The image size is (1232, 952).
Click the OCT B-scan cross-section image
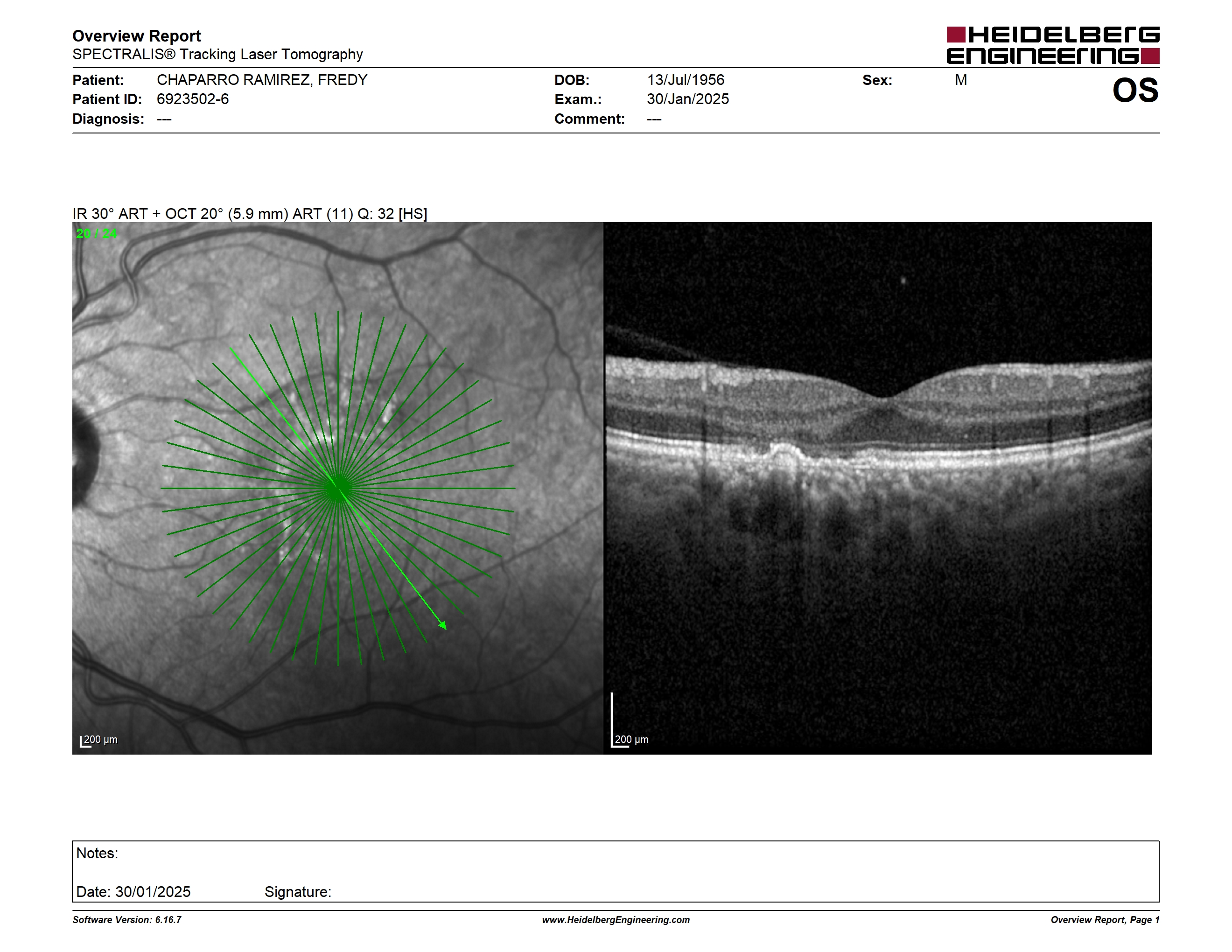click(878, 488)
